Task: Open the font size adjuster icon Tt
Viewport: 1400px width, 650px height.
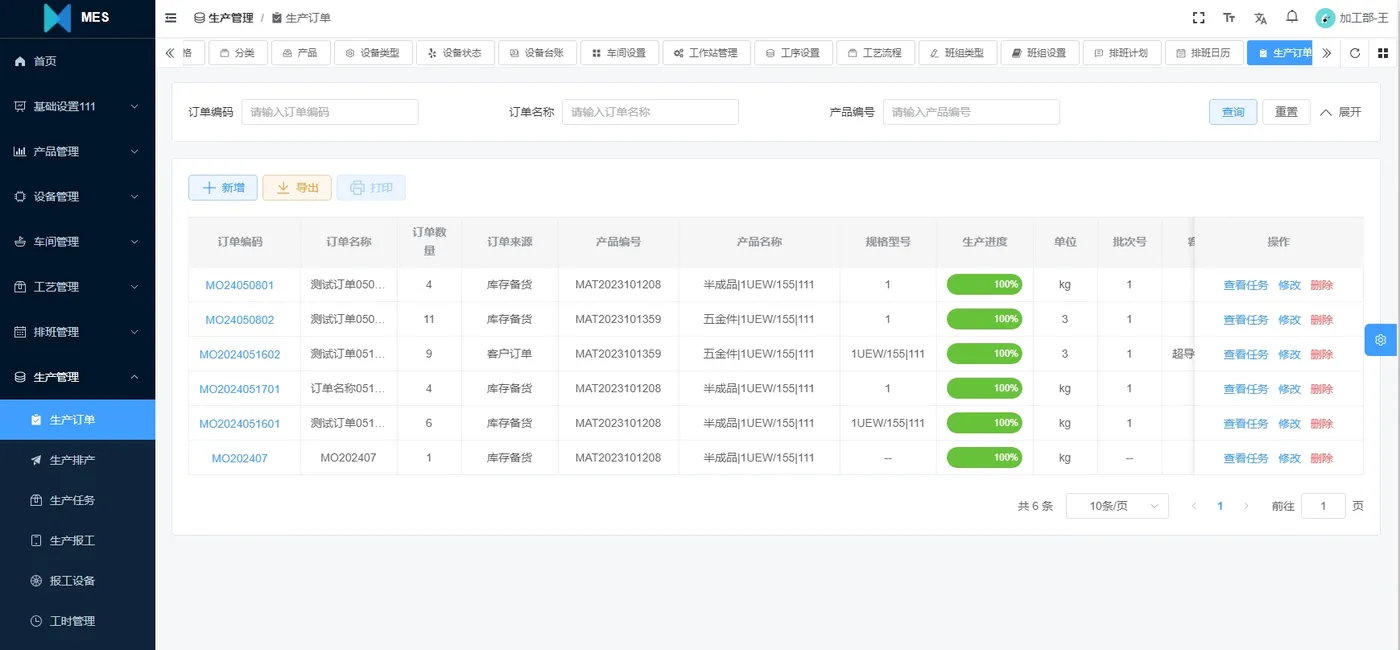Action: (x=1228, y=17)
